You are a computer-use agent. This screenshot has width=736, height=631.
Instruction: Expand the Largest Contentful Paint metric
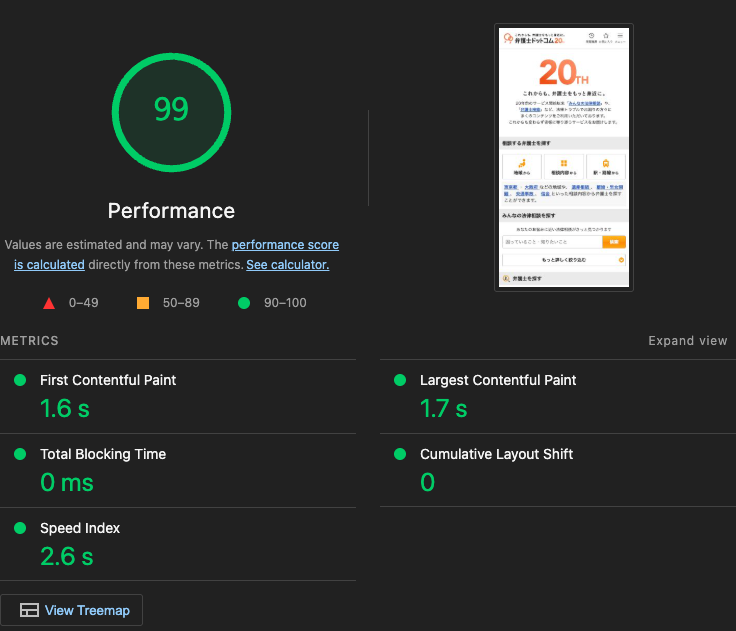[x=497, y=380]
